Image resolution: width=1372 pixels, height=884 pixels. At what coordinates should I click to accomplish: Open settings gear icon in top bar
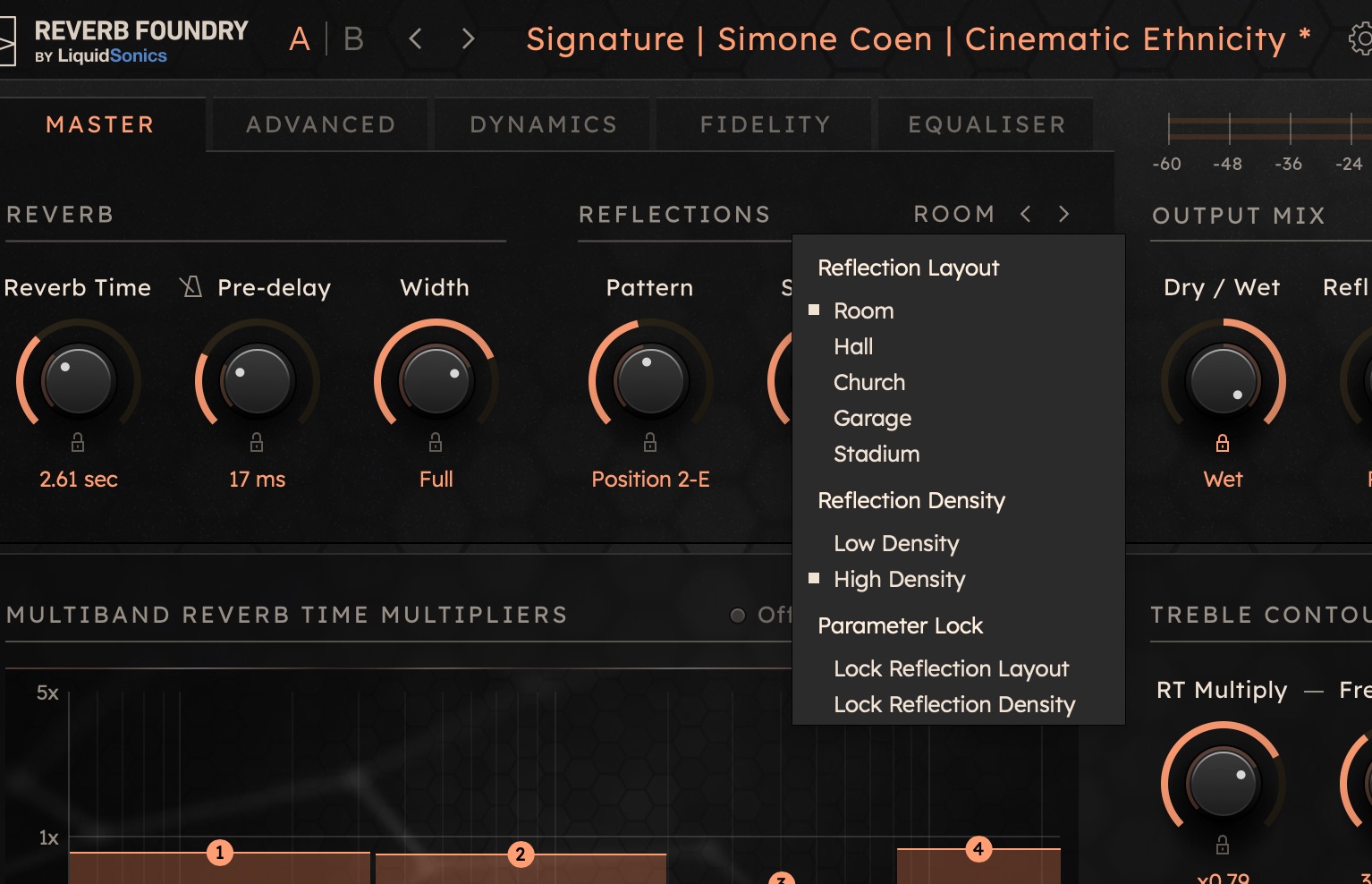tap(1360, 39)
